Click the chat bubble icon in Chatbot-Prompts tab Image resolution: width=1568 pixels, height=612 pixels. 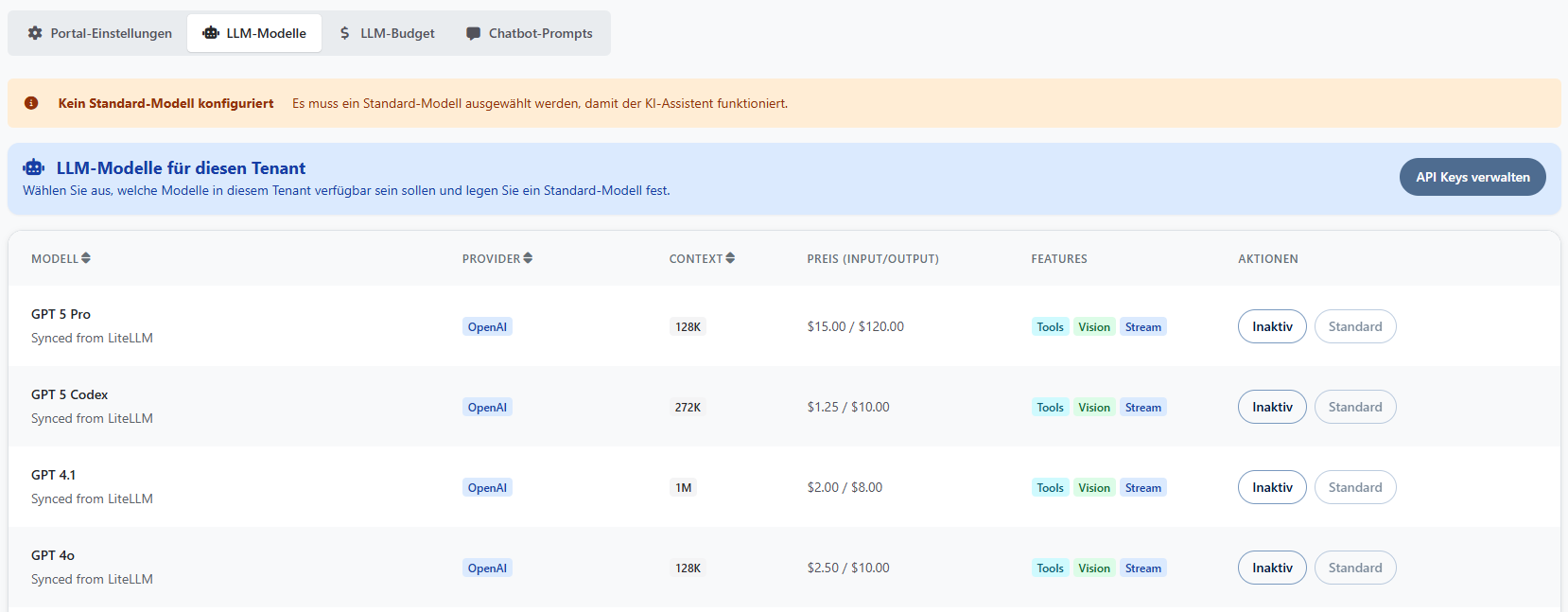tap(473, 33)
